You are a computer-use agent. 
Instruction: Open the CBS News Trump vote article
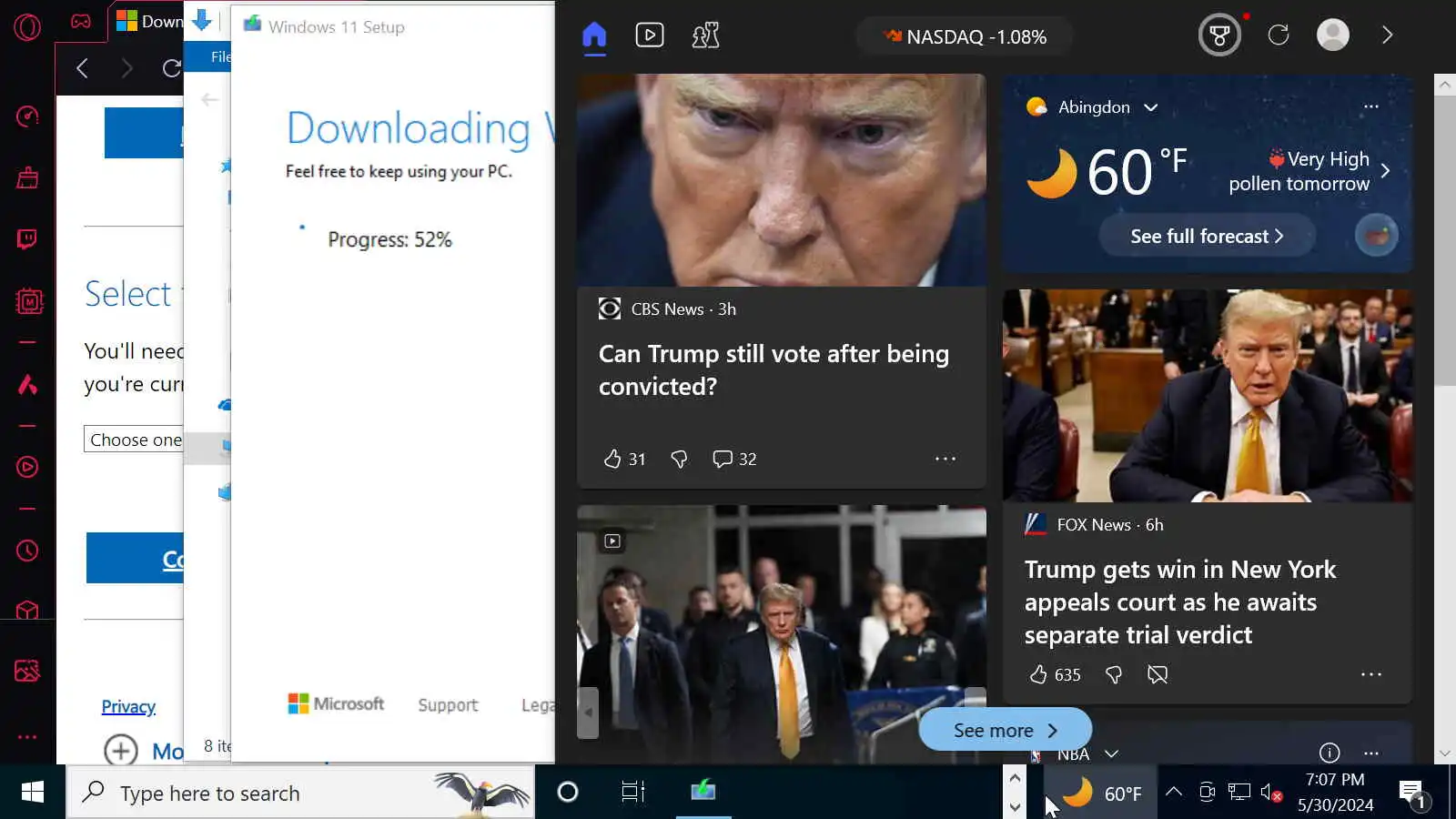coord(773,370)
